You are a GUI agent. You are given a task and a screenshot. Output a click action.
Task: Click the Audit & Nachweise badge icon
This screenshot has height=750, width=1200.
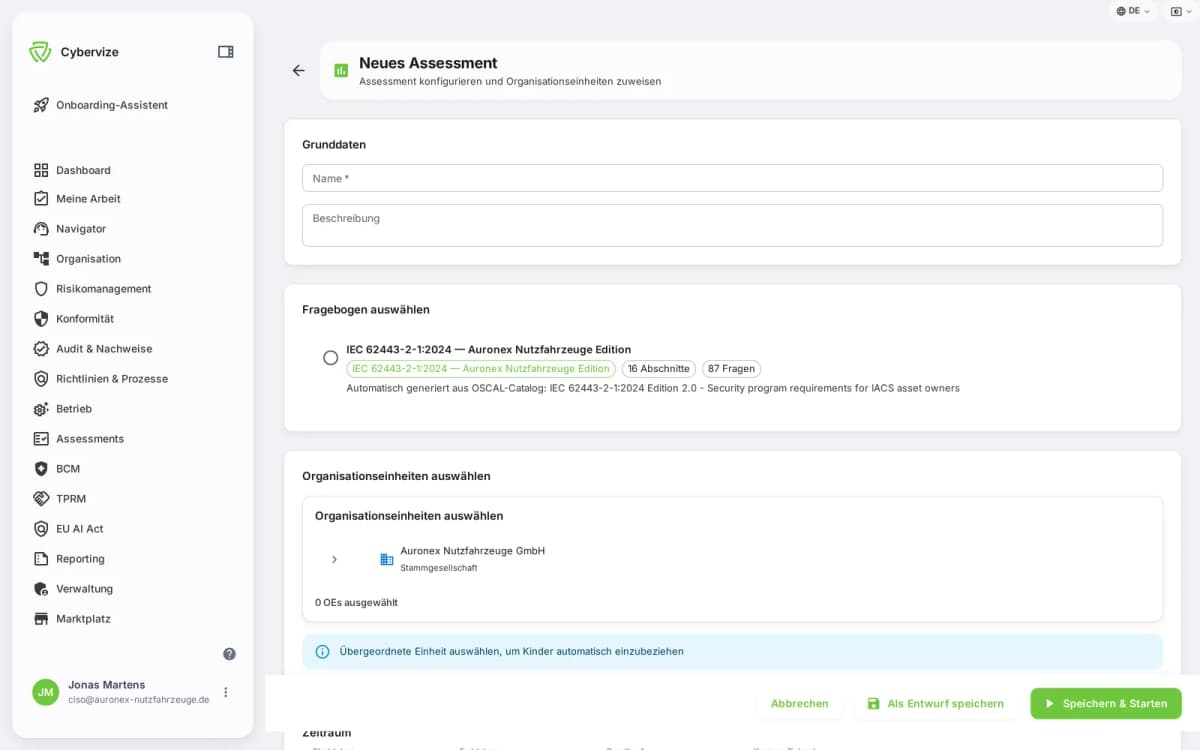[41, 349]
